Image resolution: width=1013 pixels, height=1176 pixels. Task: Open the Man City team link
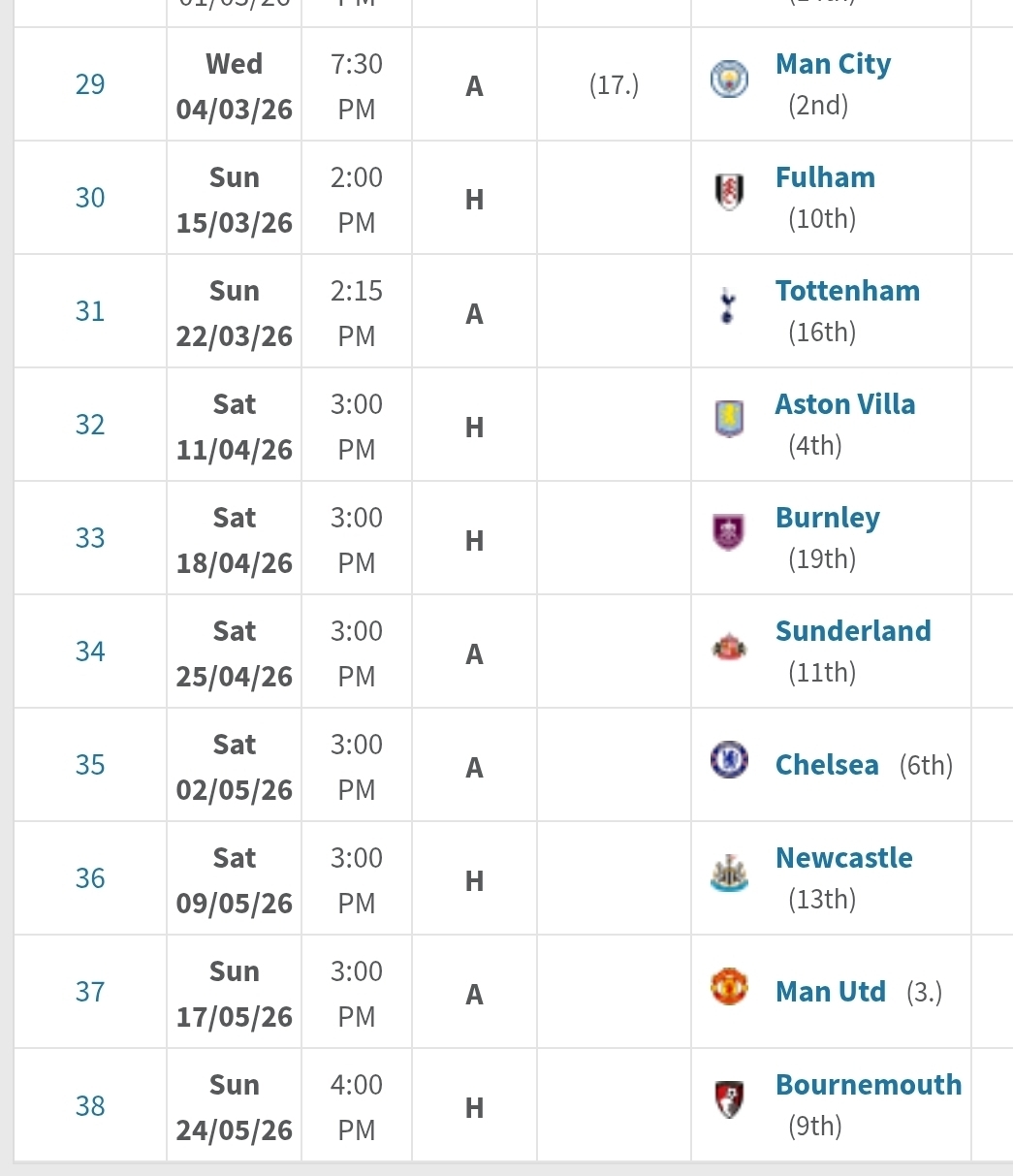[833, 64]
